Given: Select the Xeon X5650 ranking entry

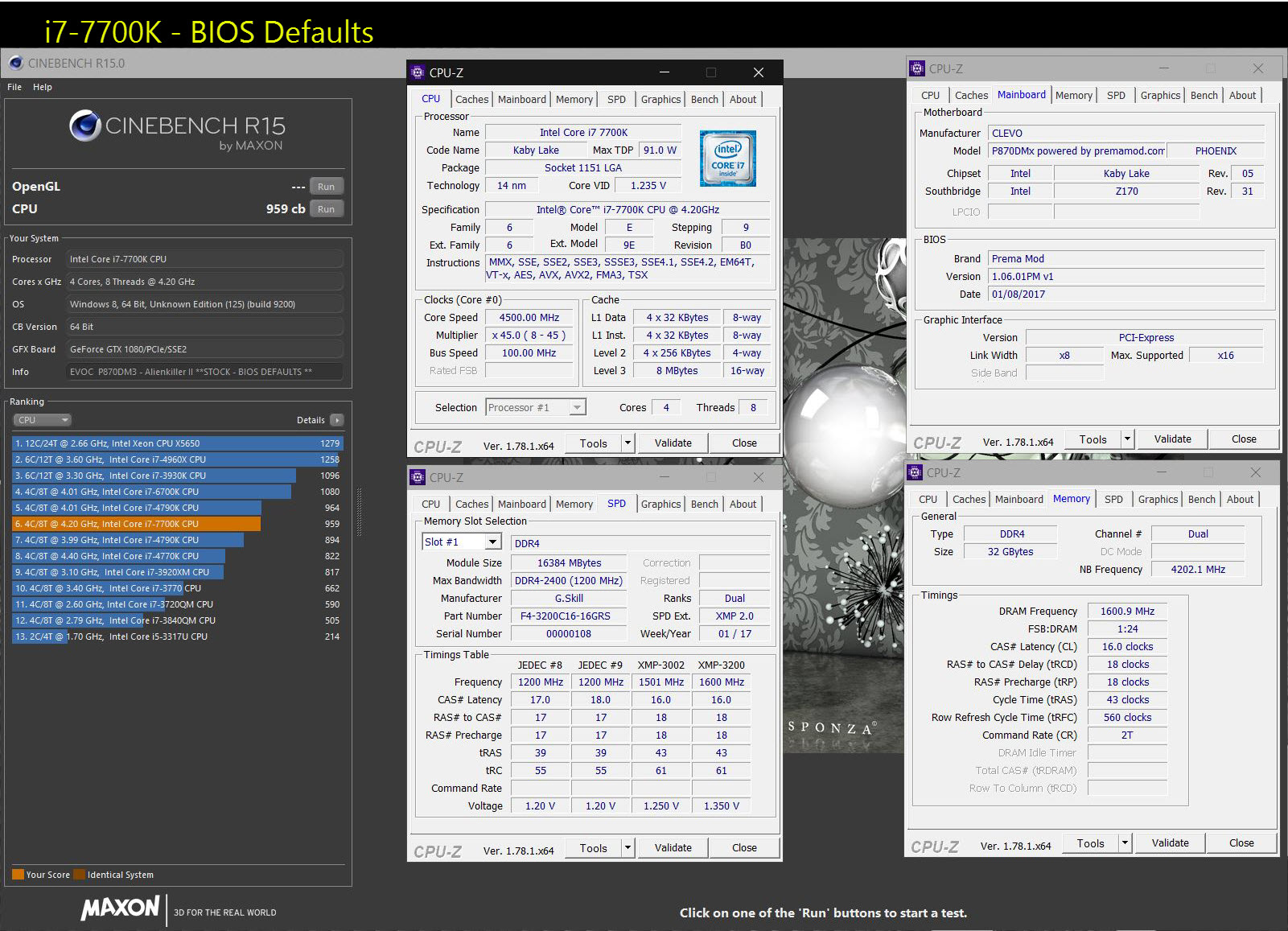Looking at the screenshot, I should pyautogui.click(x=177, y=443).
